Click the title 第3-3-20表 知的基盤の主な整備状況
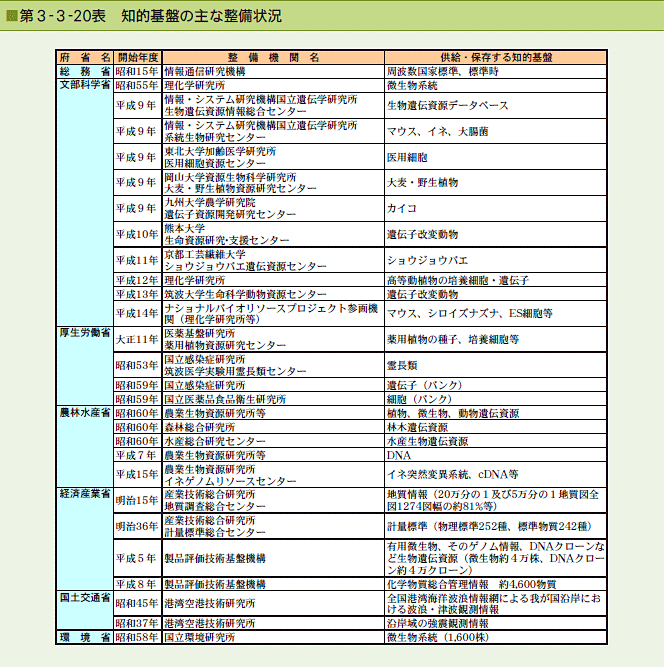 click(150, 16)
